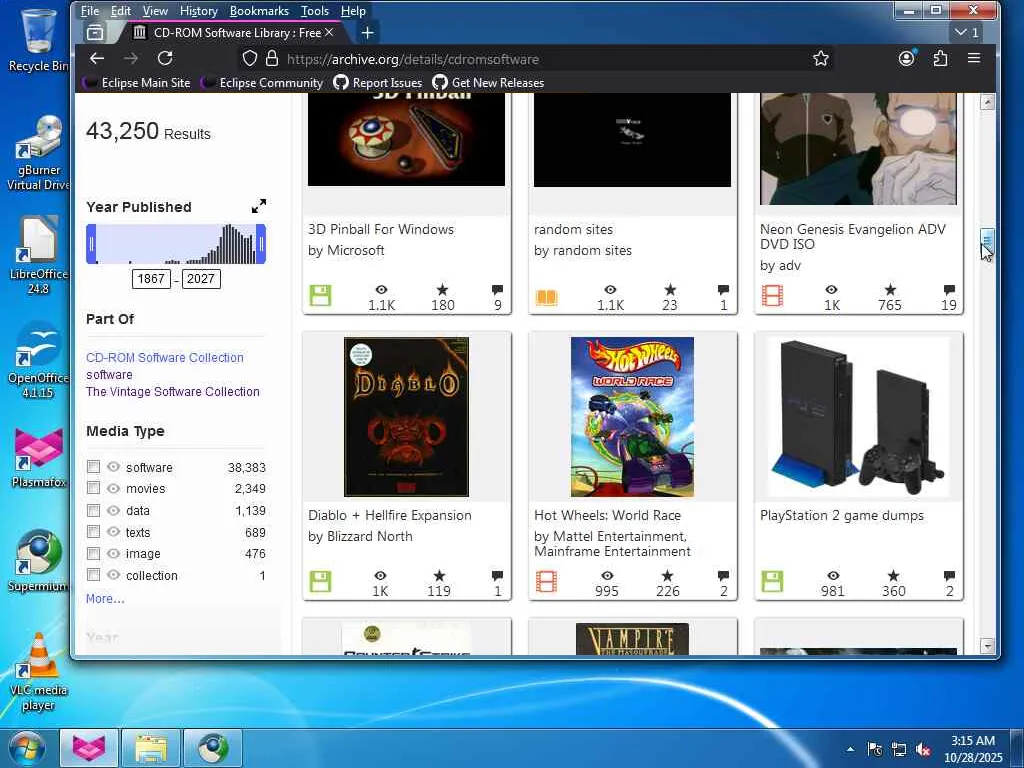Click the address bar URL
The width and height of the screenshot is (1024, 768).
click(413, 59)
